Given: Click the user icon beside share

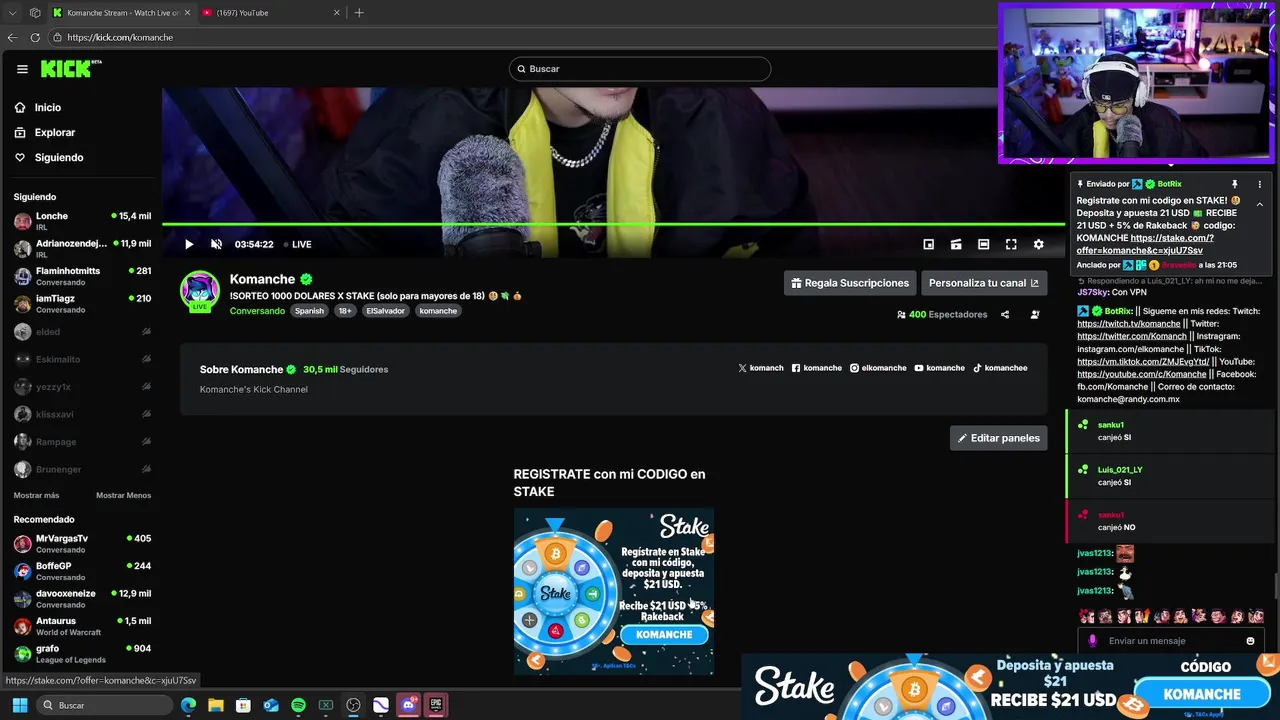Looking at the screenshot, I should click(1035, 314).
